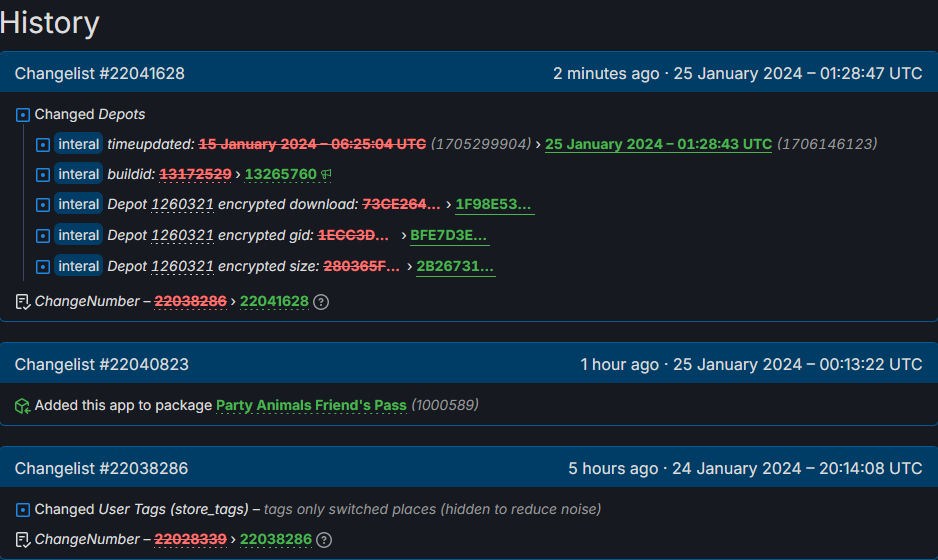Click the megaphone icon beside buildid 13265760
This screenshot has width=938, height=560.
click(326, 174)
